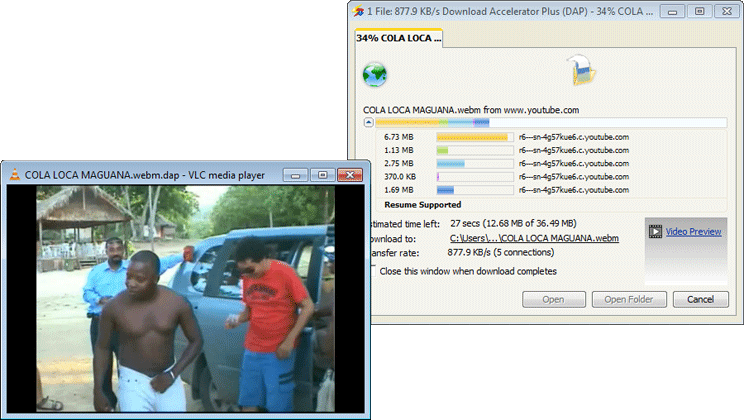Viewport: 744px width, 420px height.
Task: Click the Open Folder button
Action: coord(629,299)
